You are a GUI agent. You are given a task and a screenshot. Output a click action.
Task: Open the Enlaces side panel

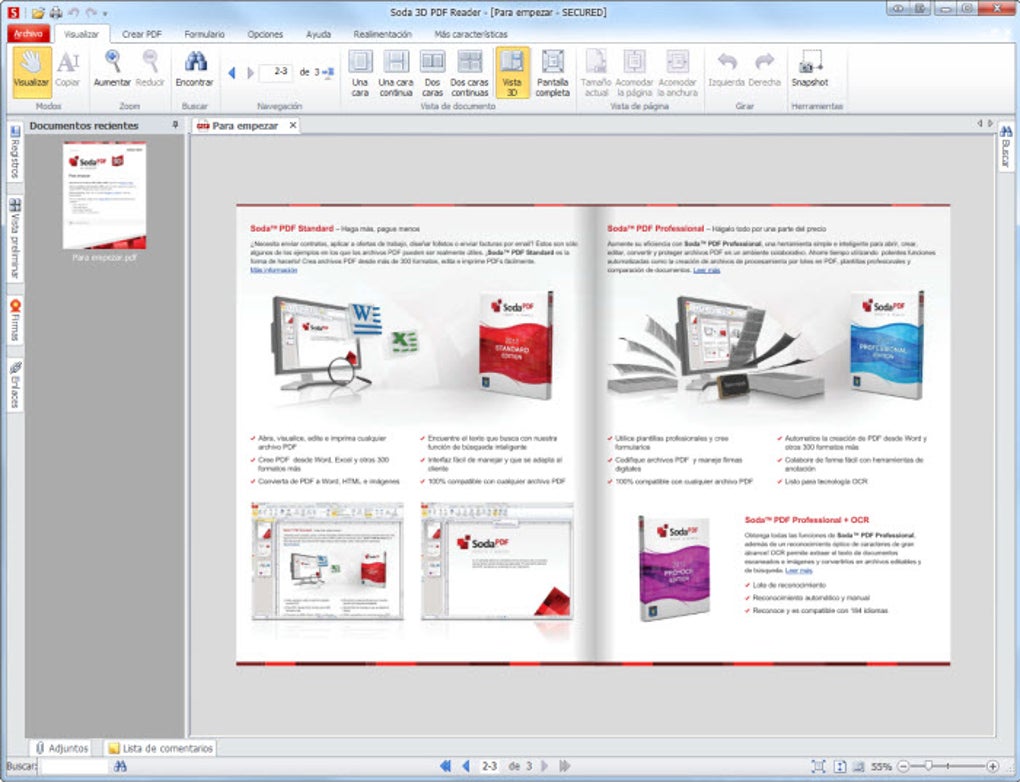15,384
